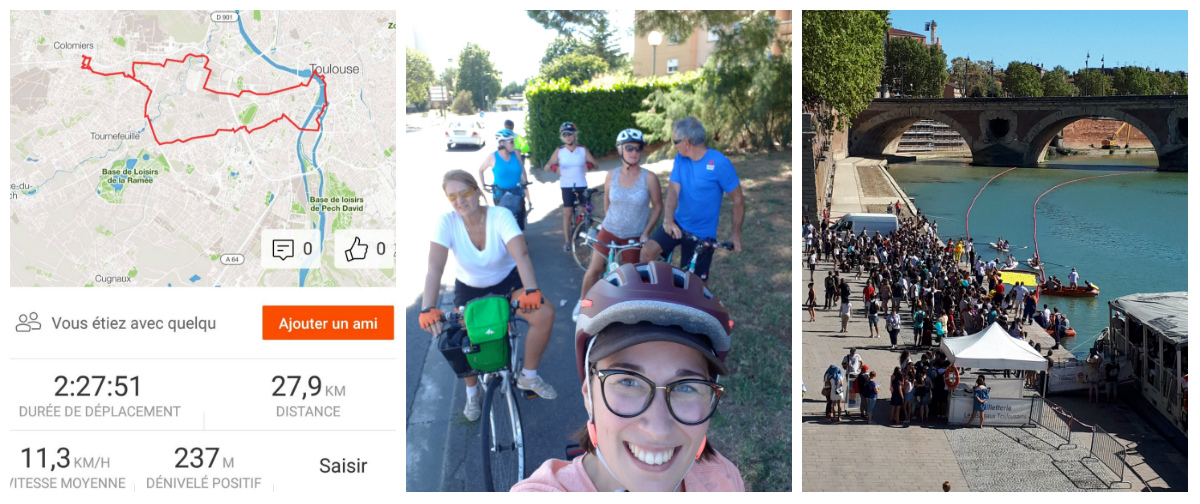Select the Tournefeuille map label
1200x504 pixels.
point(118,135)
